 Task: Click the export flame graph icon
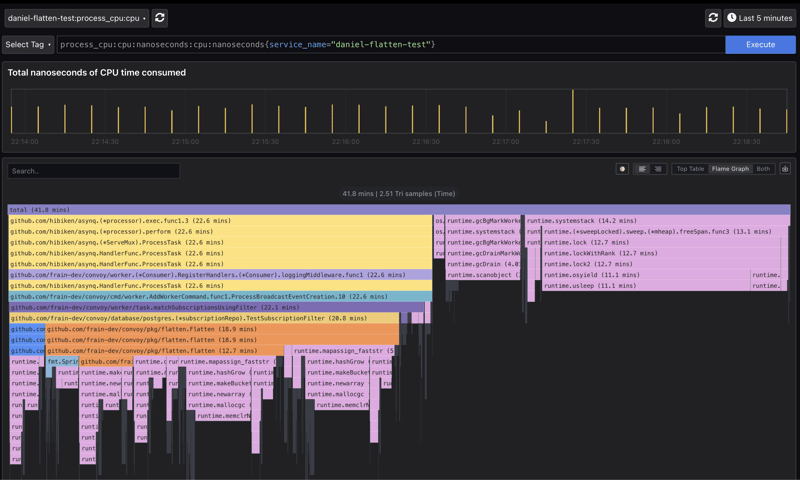coord(785,169)
